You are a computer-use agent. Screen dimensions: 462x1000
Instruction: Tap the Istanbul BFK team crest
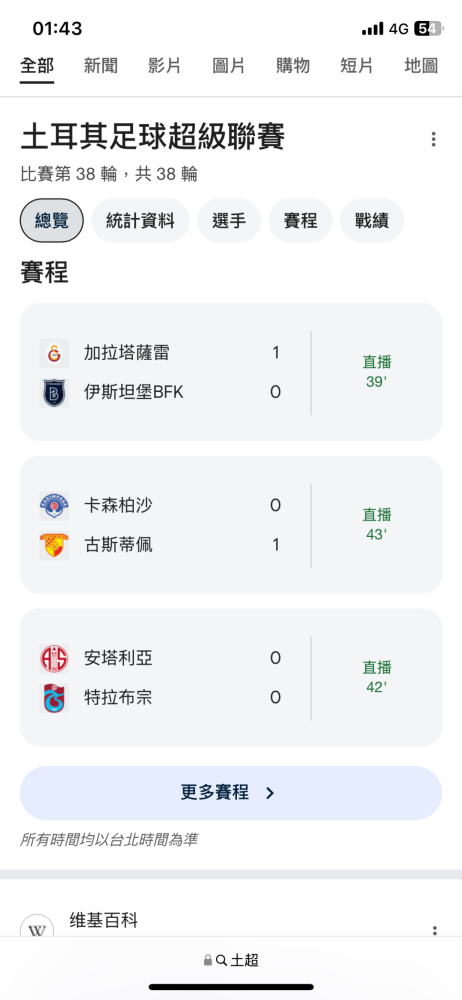54,392
